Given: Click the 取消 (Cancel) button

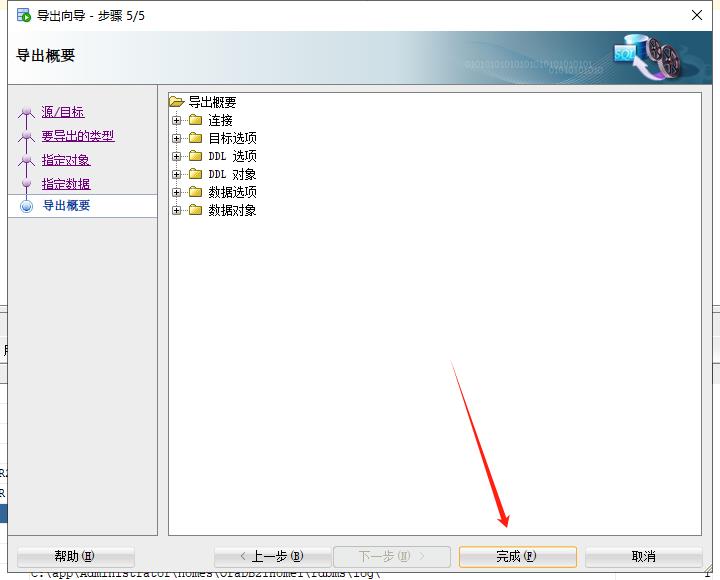Looking at the screenshot, I should [x=643, y=556].
